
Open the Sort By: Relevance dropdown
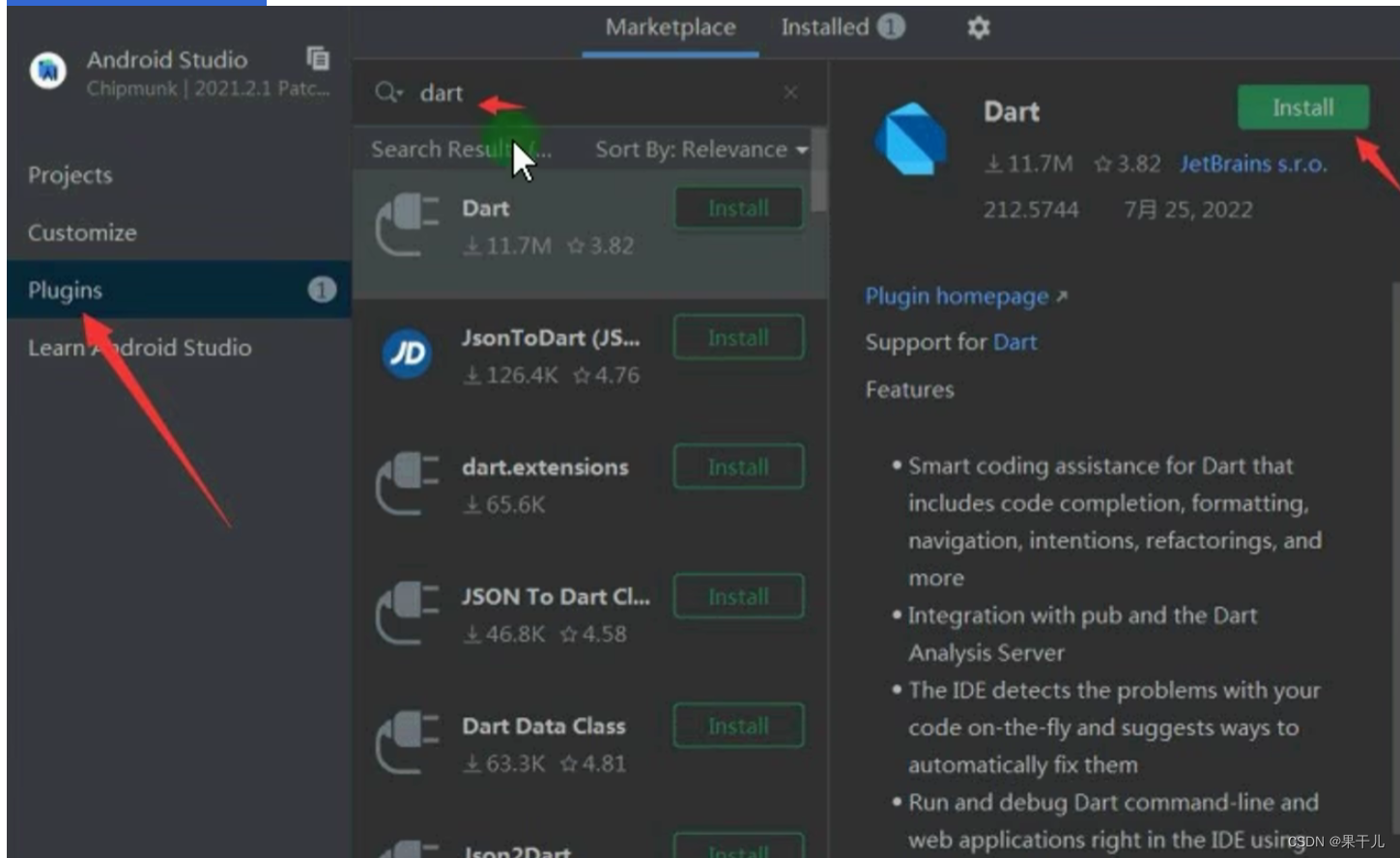point(702,150)
